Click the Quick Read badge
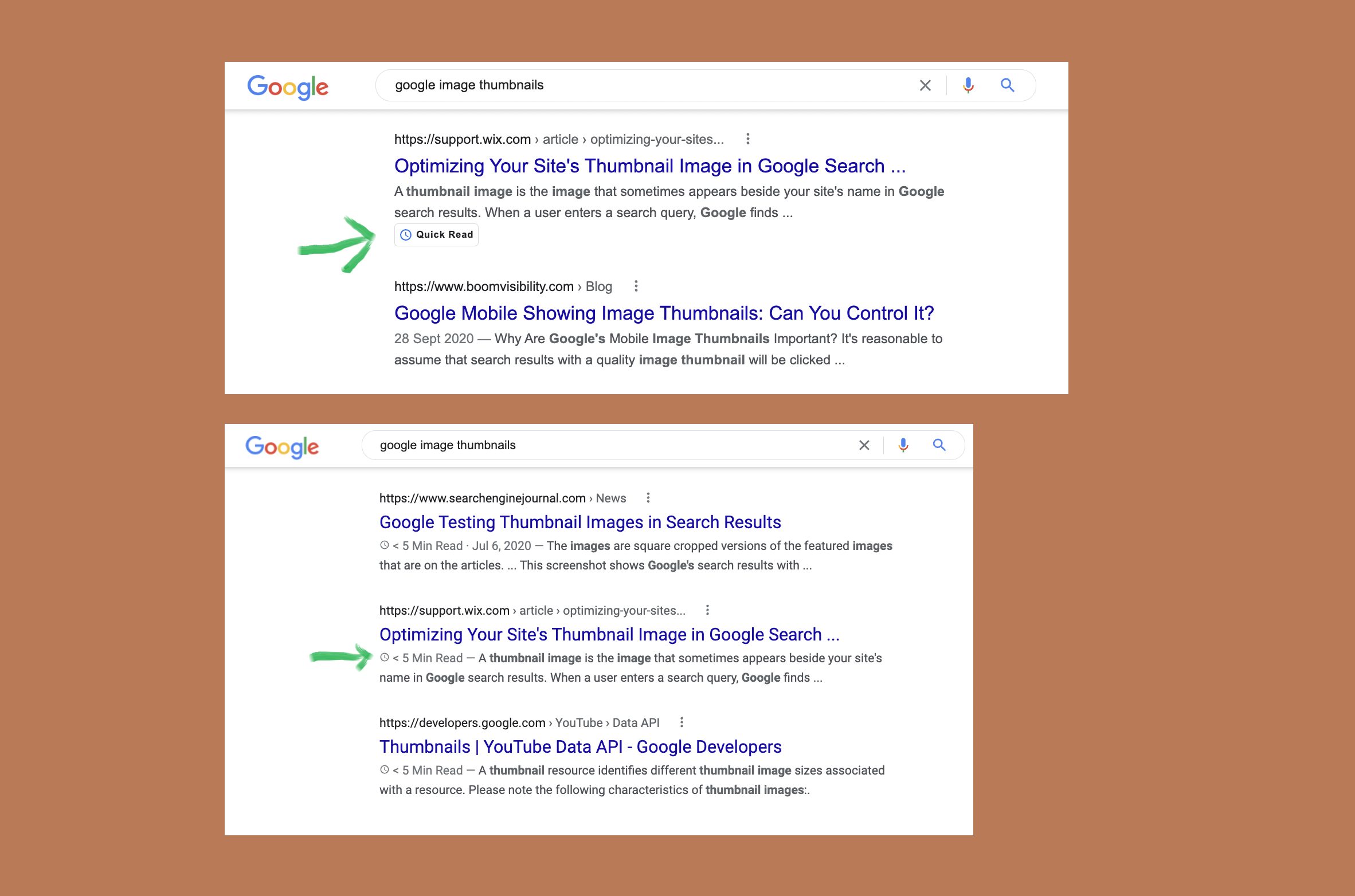This screenshot has height=896, width=1355. [x=437, y=235]
